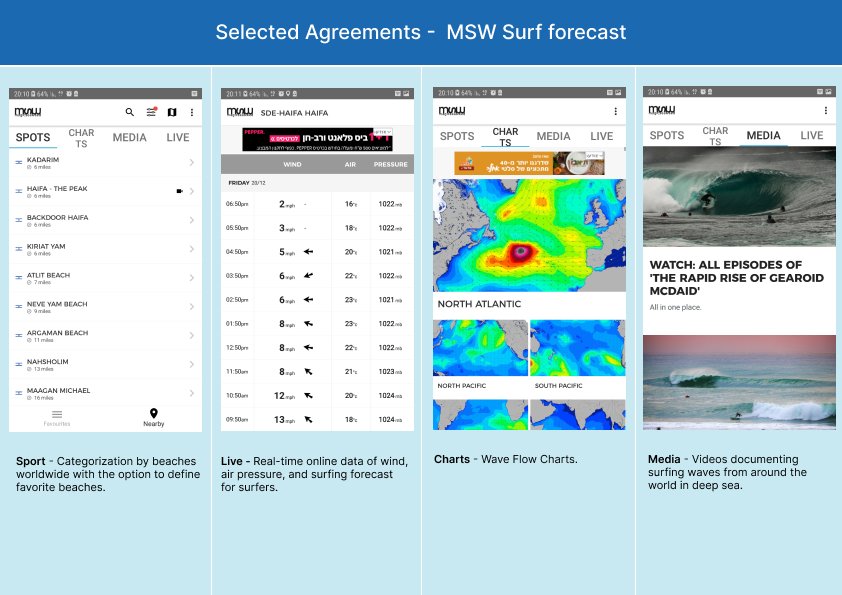This screenshot has height=595, width=842.
Task: Select active CHARTS tab in Charts screen
Action: click(505, 137)
